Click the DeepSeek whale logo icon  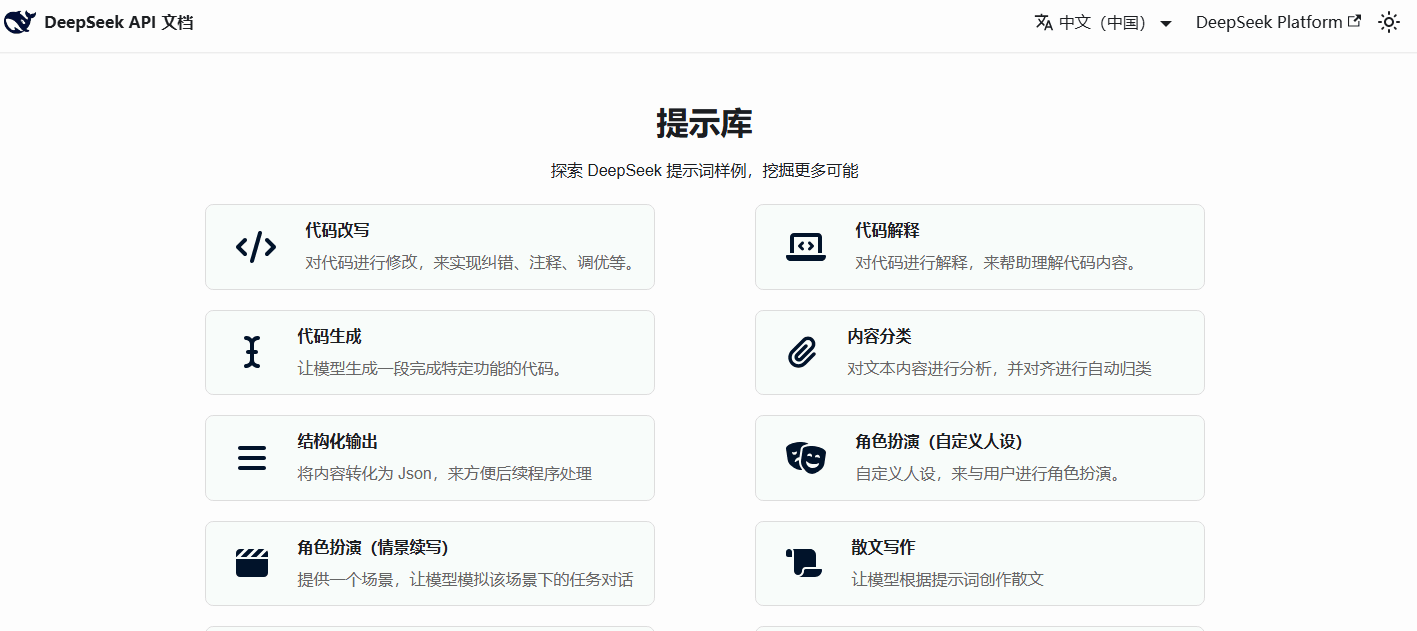pyautogui.click(x=20, y=22)
